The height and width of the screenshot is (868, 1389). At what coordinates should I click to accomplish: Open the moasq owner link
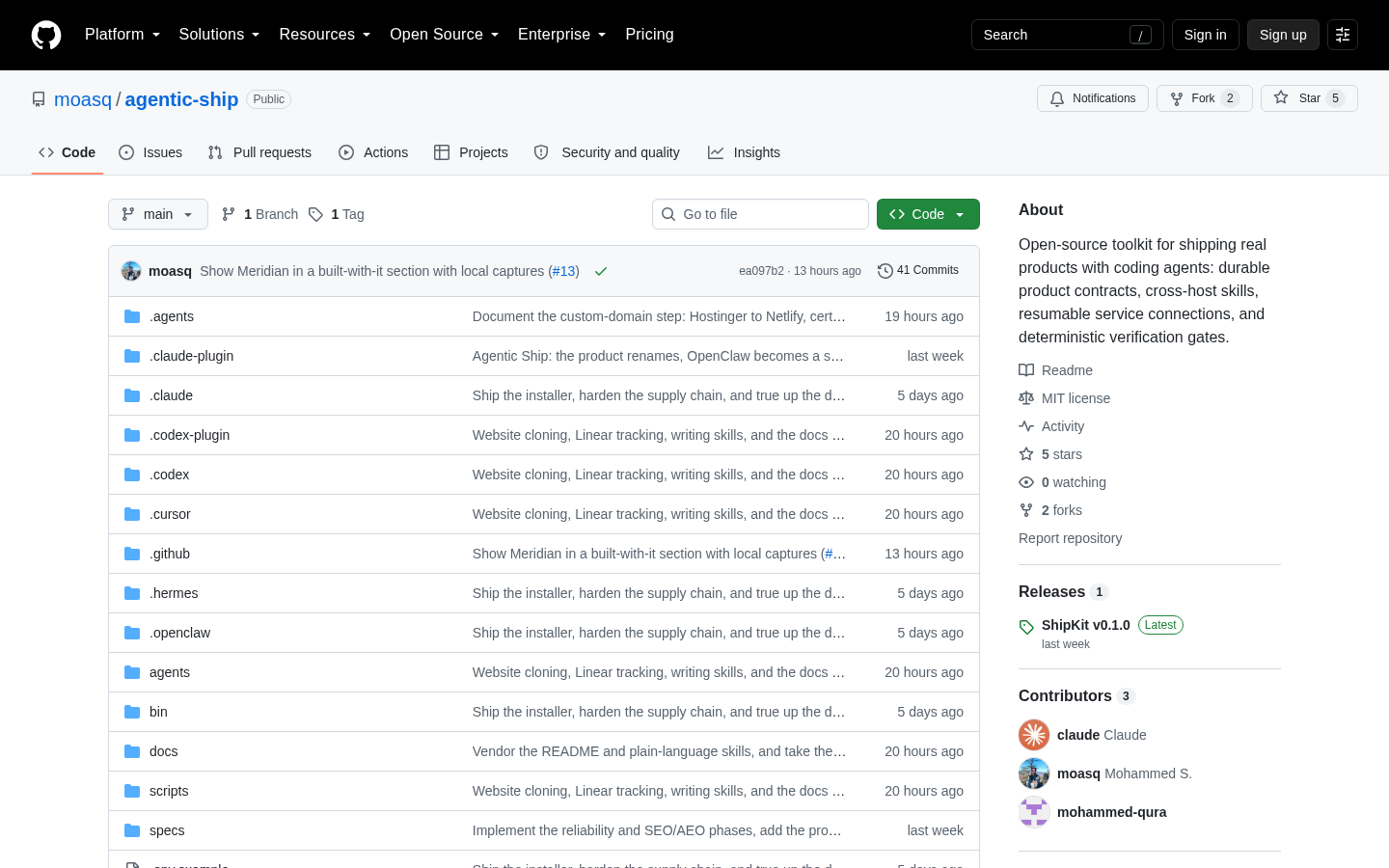83,99
